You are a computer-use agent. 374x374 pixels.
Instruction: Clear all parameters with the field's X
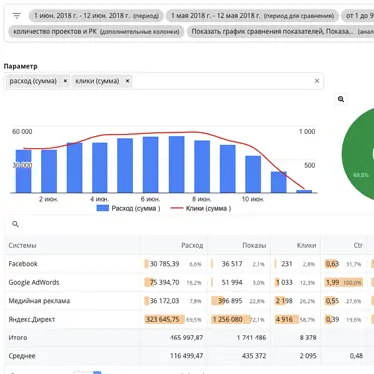click(317, 81)
